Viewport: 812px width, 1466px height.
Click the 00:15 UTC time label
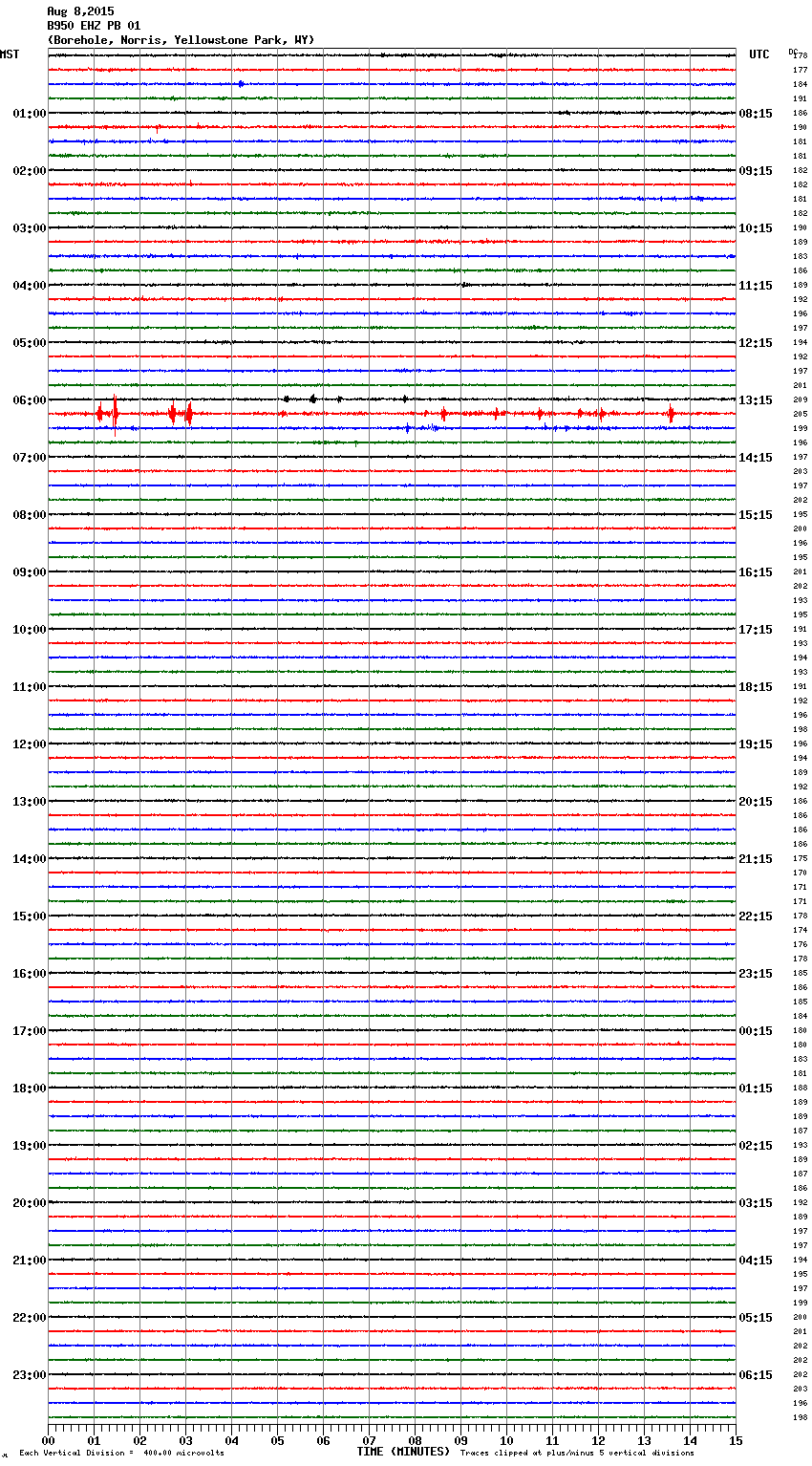tap(756, 1031)
